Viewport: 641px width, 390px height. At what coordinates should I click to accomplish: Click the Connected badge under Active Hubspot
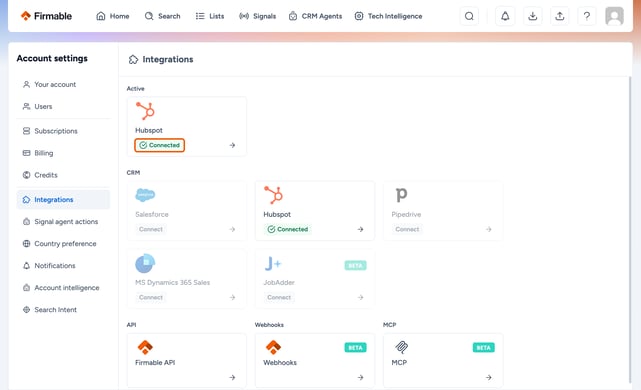point(159,145)
